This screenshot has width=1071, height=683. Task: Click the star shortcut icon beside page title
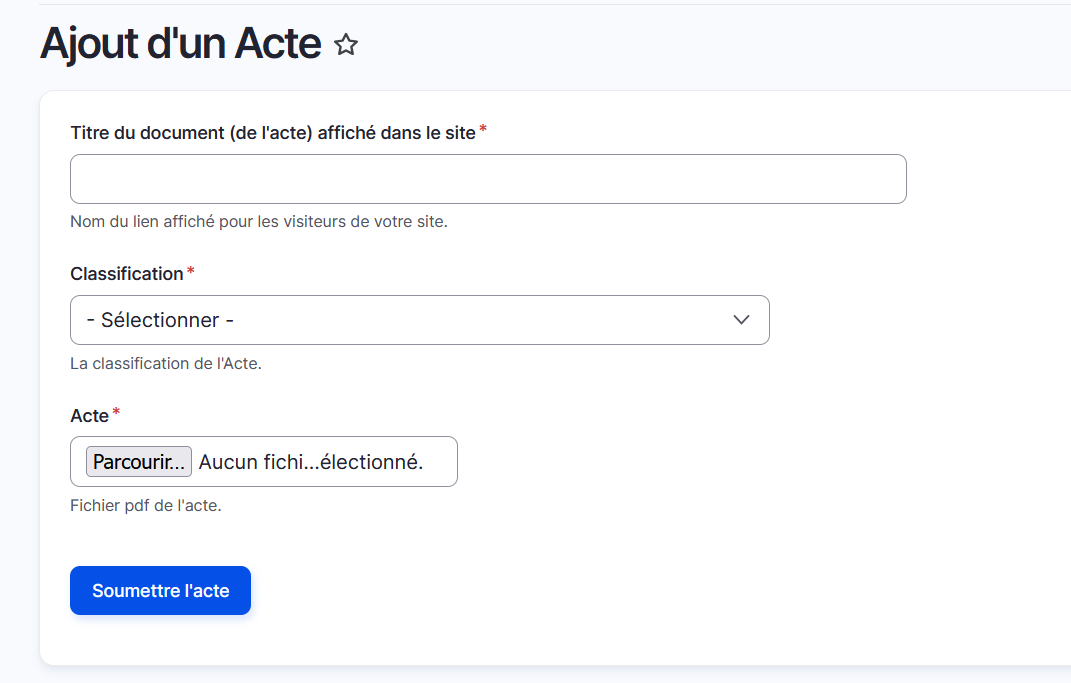click(346, 45)
